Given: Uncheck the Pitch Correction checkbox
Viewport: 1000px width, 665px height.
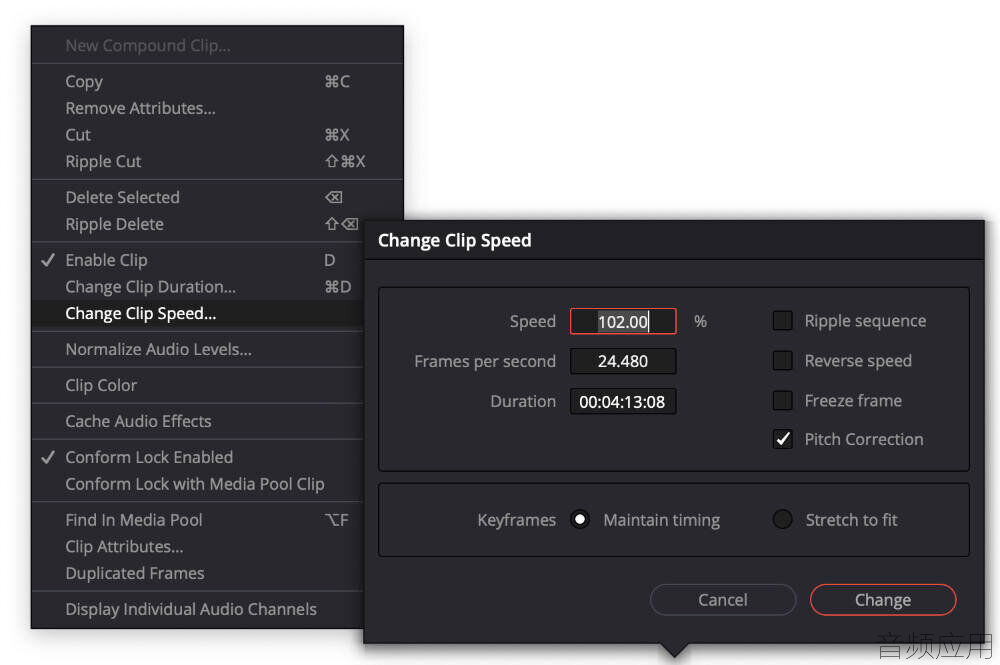Looking at the screenshot, I should coord(783,439).
